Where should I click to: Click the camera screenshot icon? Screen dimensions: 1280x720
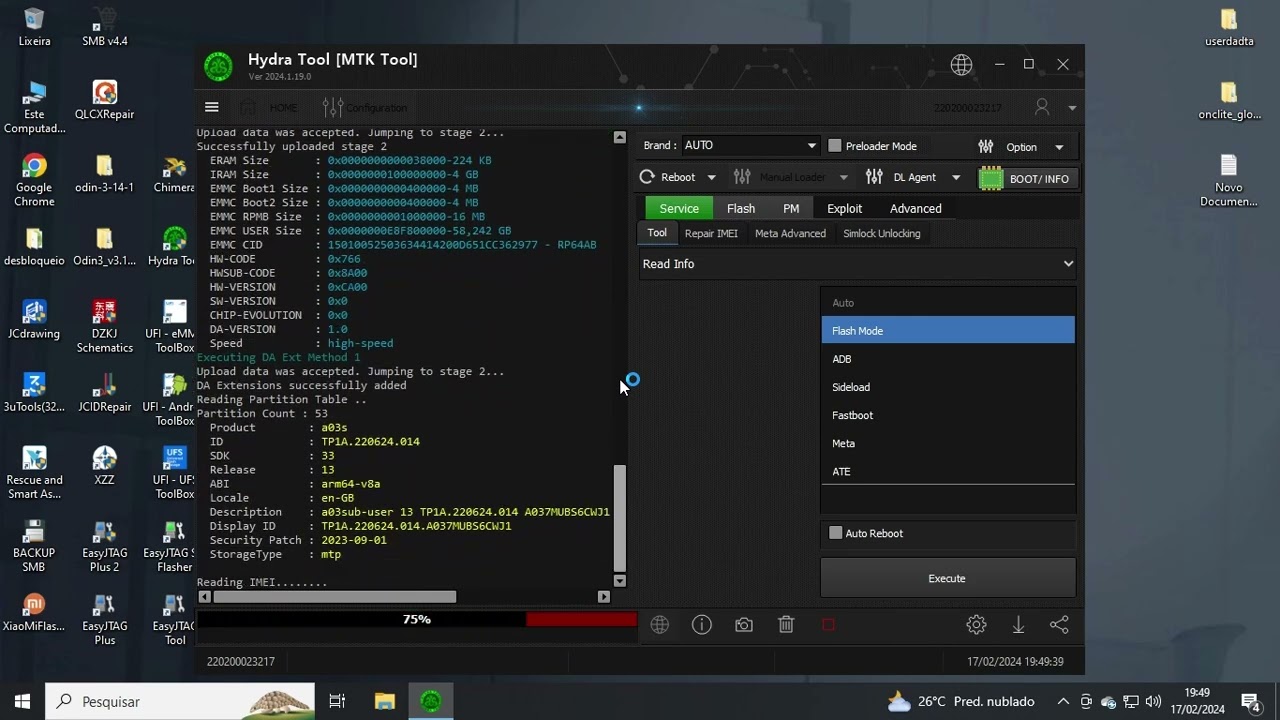tap(744, 625)
